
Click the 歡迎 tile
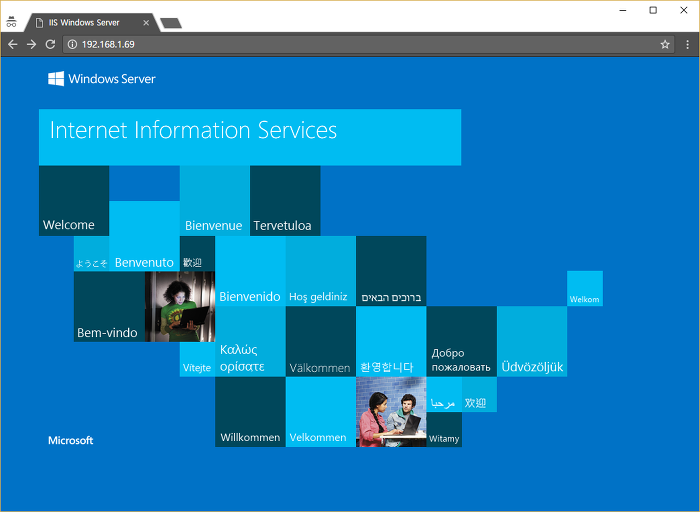(x=197, y=254)
